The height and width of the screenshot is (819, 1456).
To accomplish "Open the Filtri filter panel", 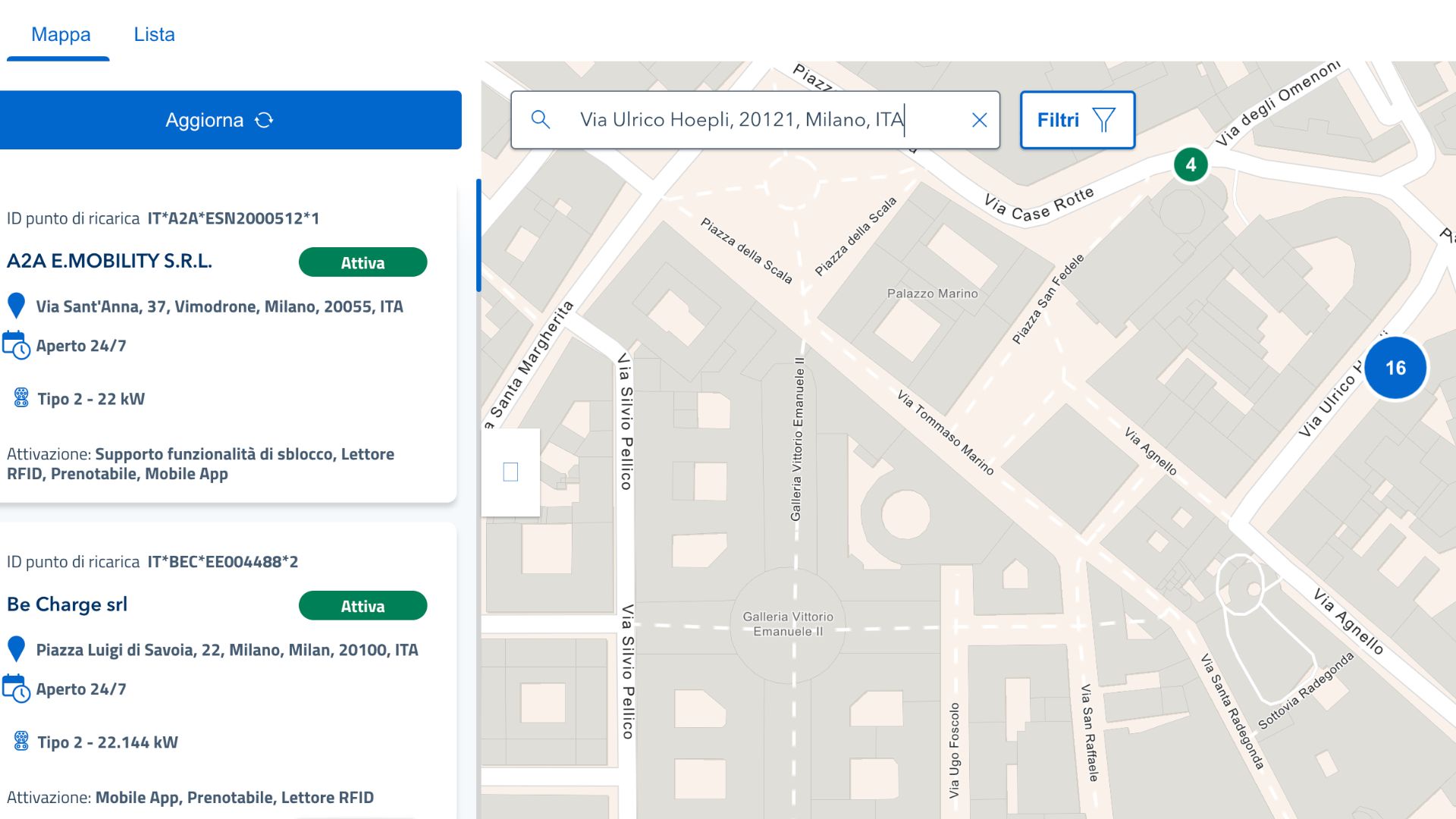I will (x=1077, y=120).
